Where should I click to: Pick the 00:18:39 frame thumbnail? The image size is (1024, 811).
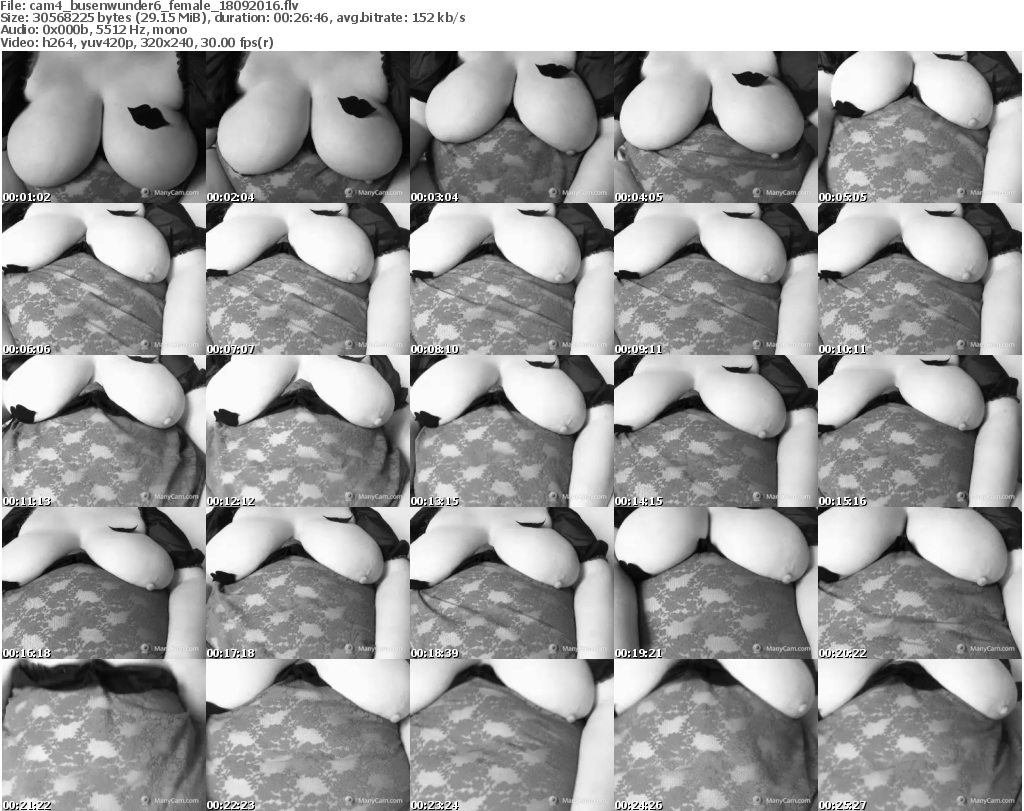point(511,583)
